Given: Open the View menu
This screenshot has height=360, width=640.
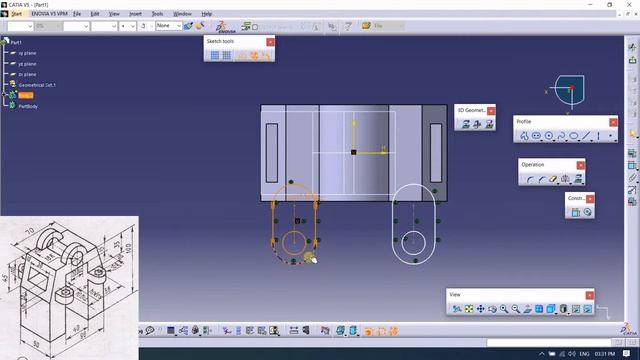Looking at the screenshot, I should [114, 14].
